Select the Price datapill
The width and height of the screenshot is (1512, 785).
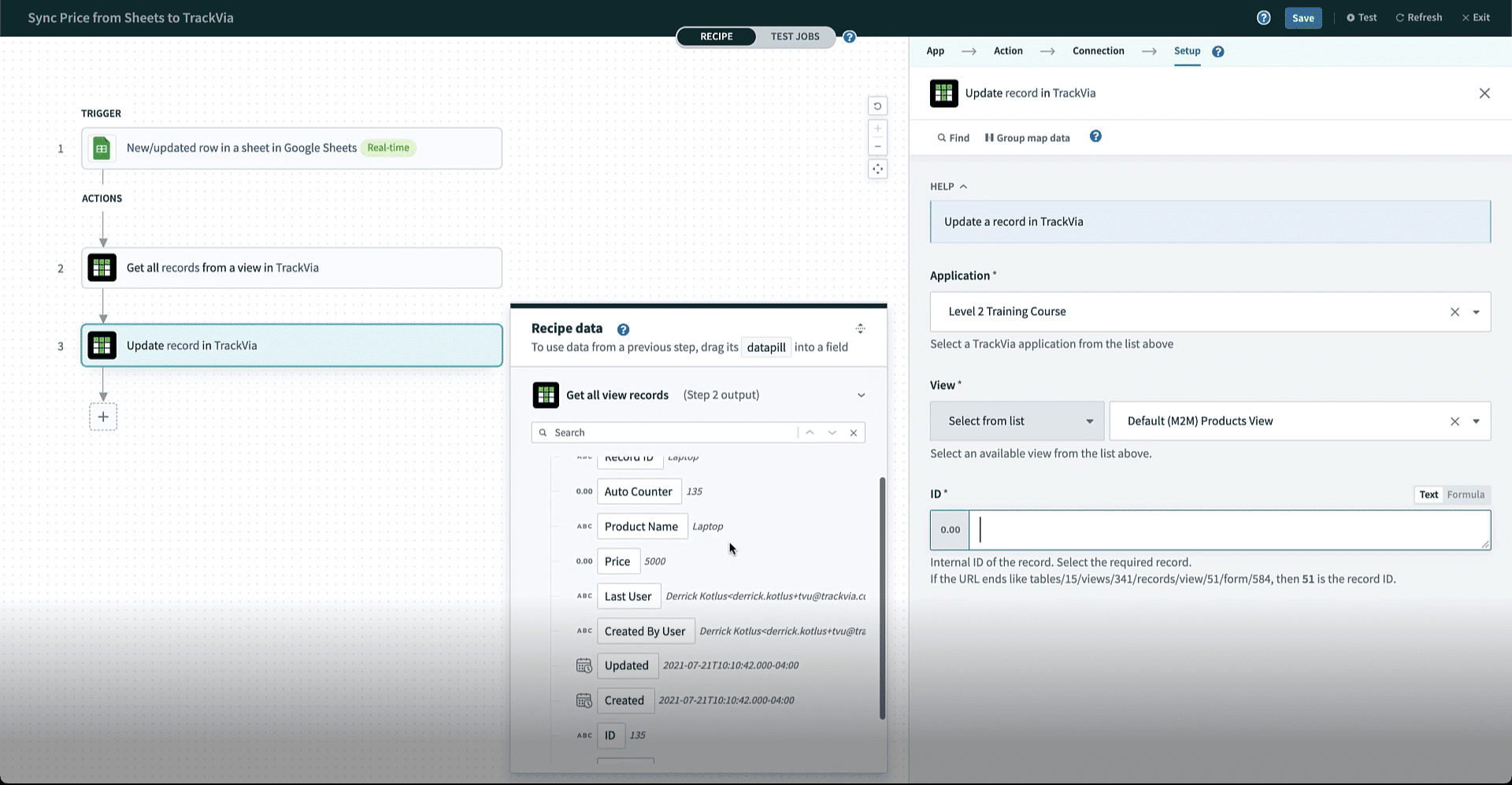(618, 561)
